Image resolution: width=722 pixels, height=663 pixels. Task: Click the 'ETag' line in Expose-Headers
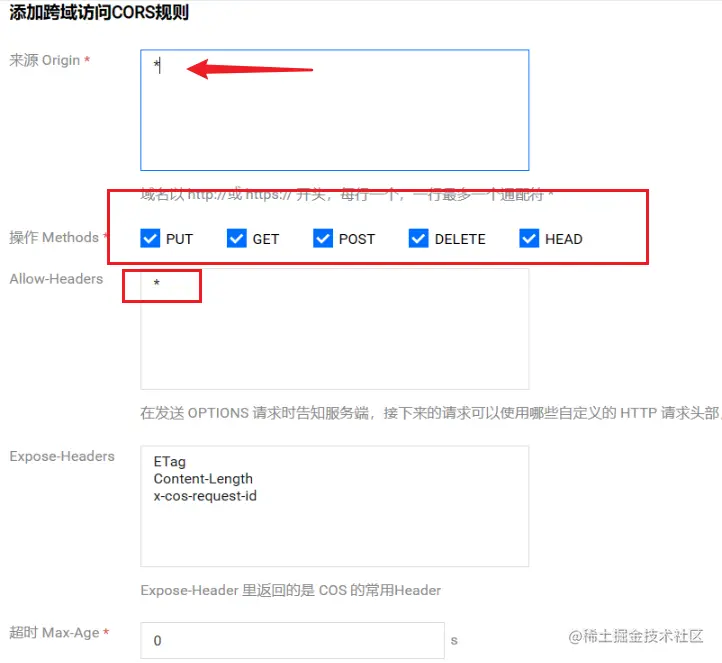[x=169, y=462]
